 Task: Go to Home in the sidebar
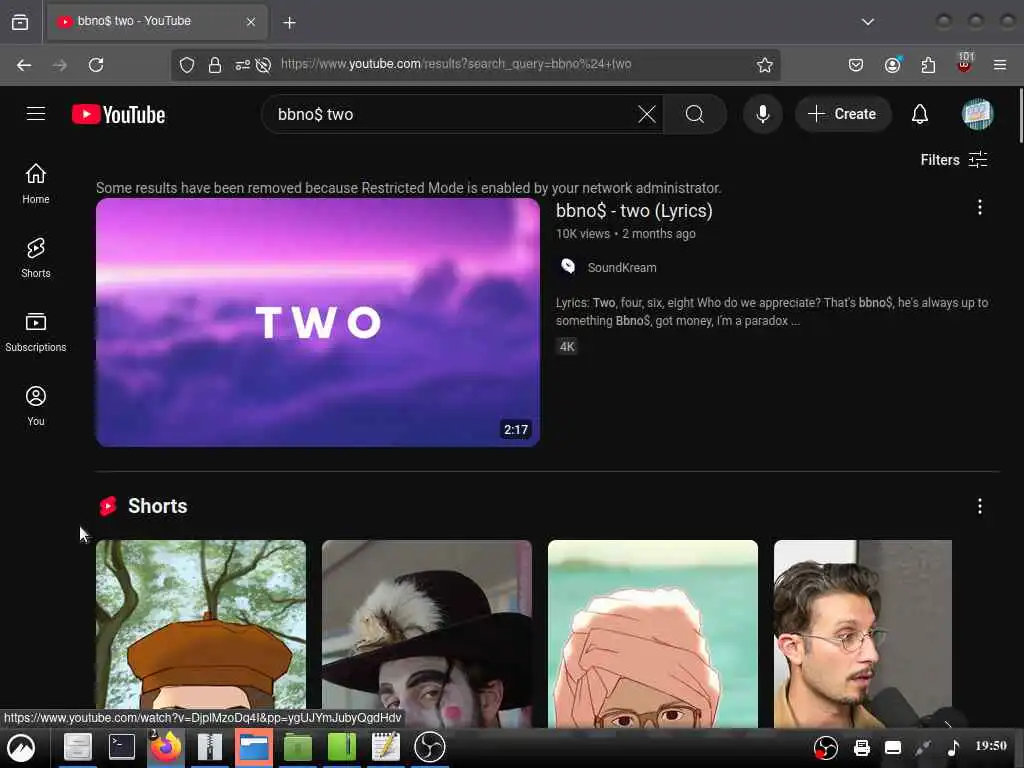point(36,184)
